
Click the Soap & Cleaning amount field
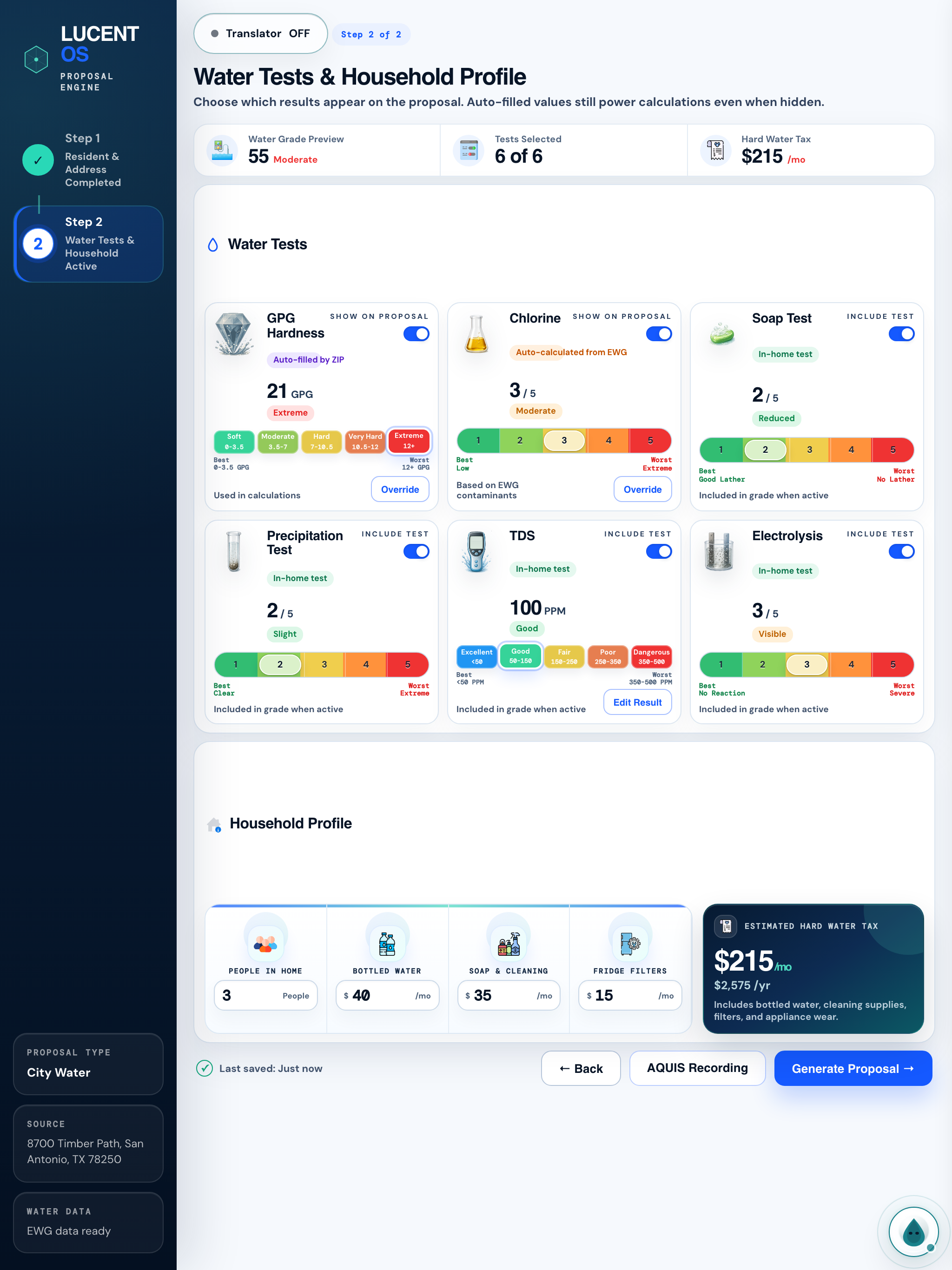tap(509, 995)
